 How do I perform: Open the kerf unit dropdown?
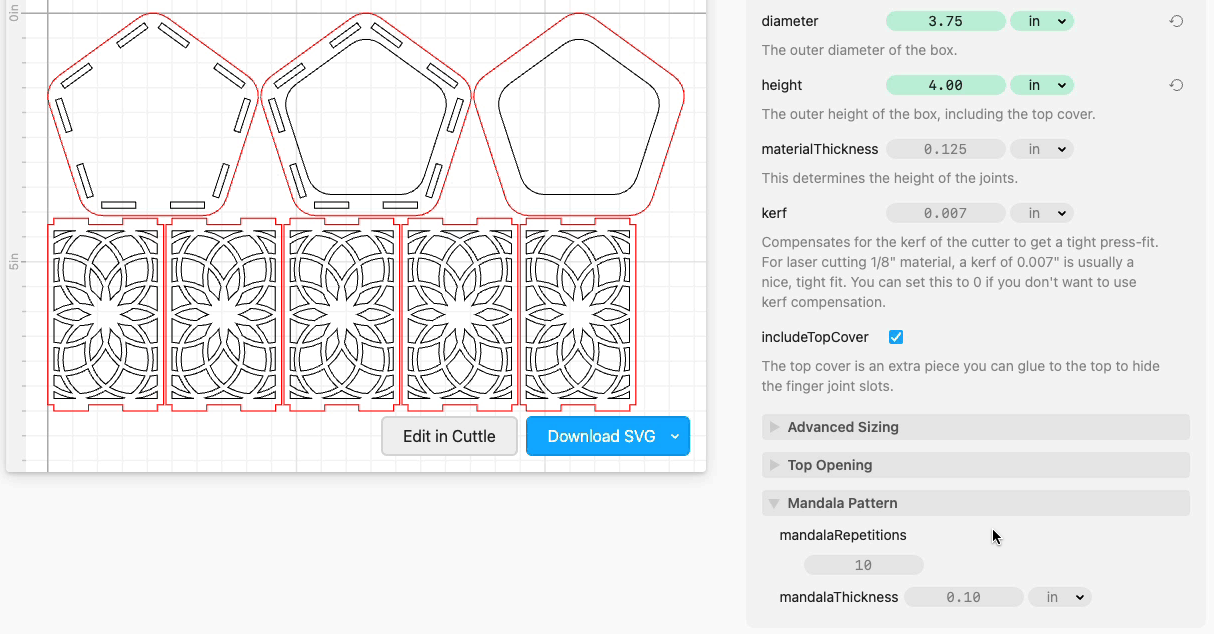click(x=1042, y=212)
